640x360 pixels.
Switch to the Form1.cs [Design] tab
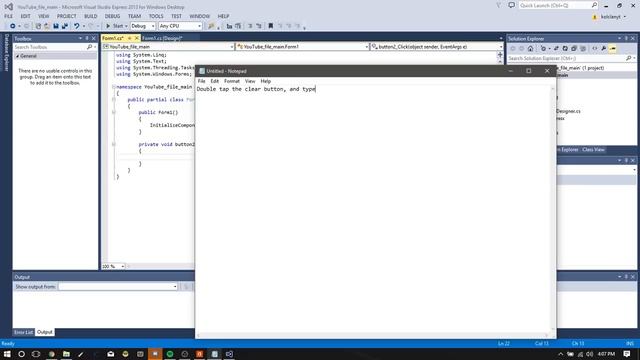click(x=162, y=38)
